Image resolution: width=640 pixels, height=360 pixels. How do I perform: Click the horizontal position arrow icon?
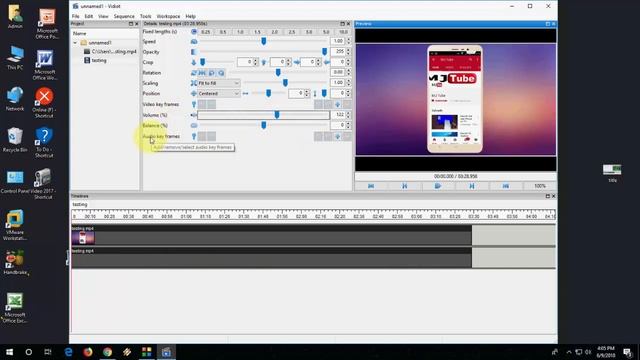pos(245,93)
